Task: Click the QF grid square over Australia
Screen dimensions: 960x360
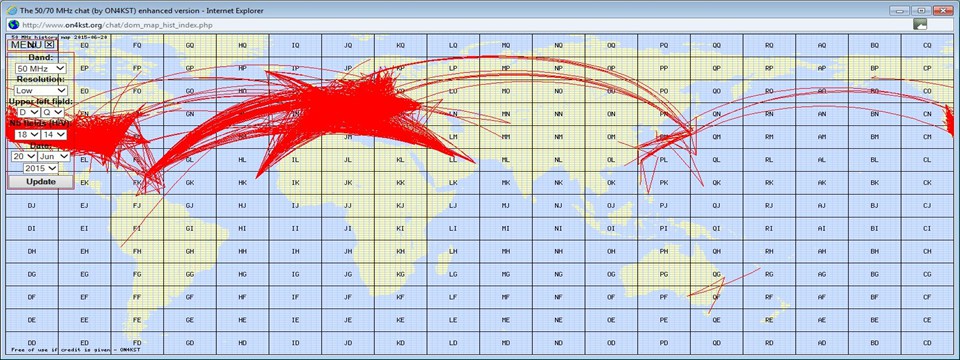Action: tap(716, 297)
